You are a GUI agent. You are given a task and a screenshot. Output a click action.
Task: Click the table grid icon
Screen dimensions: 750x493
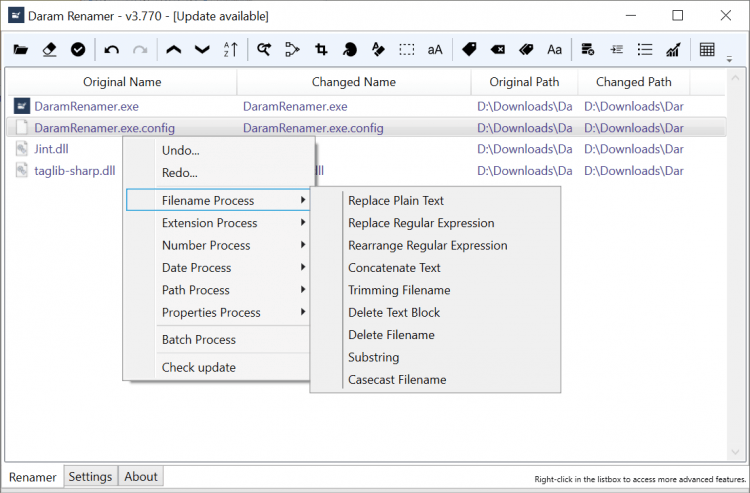point(707,49)
